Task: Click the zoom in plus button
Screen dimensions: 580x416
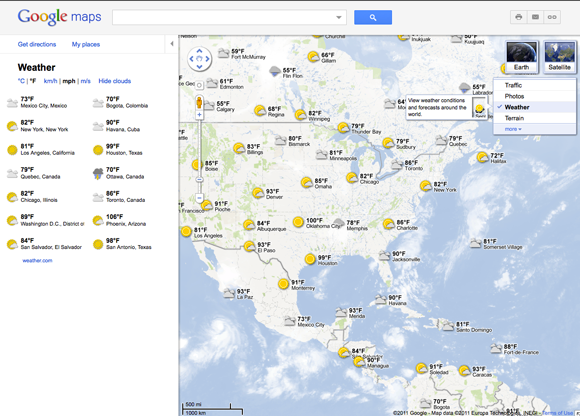Action: [x=199, y=115]
